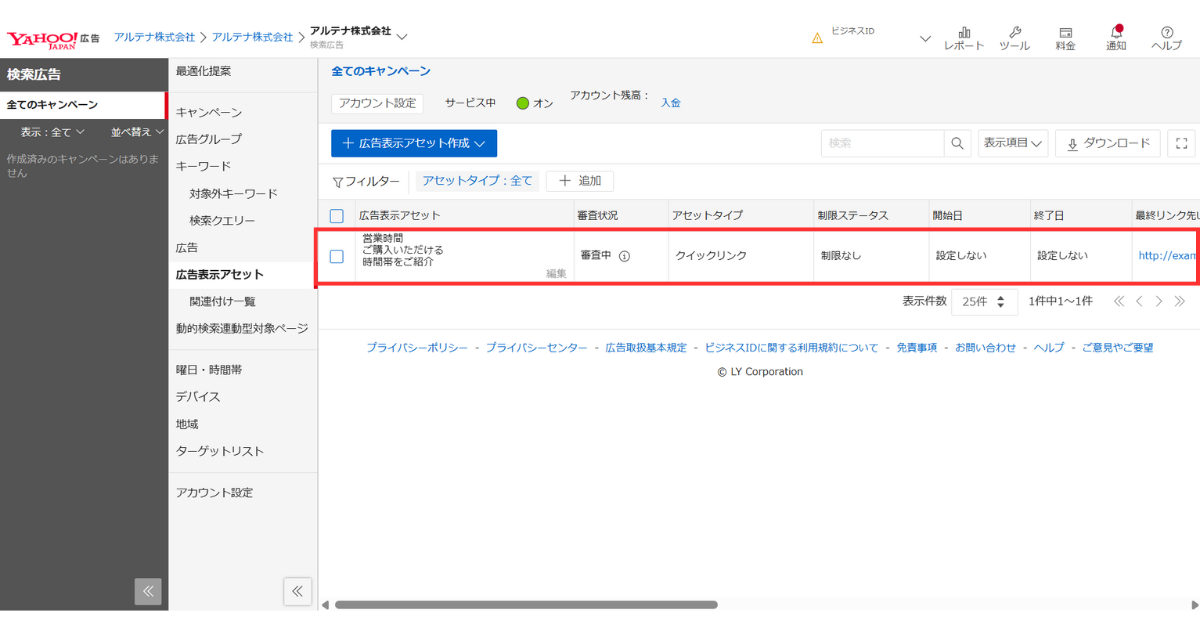Select アカウント設定 in the left menu
This screenshot has height=630, width=1200.
point(214,492)
